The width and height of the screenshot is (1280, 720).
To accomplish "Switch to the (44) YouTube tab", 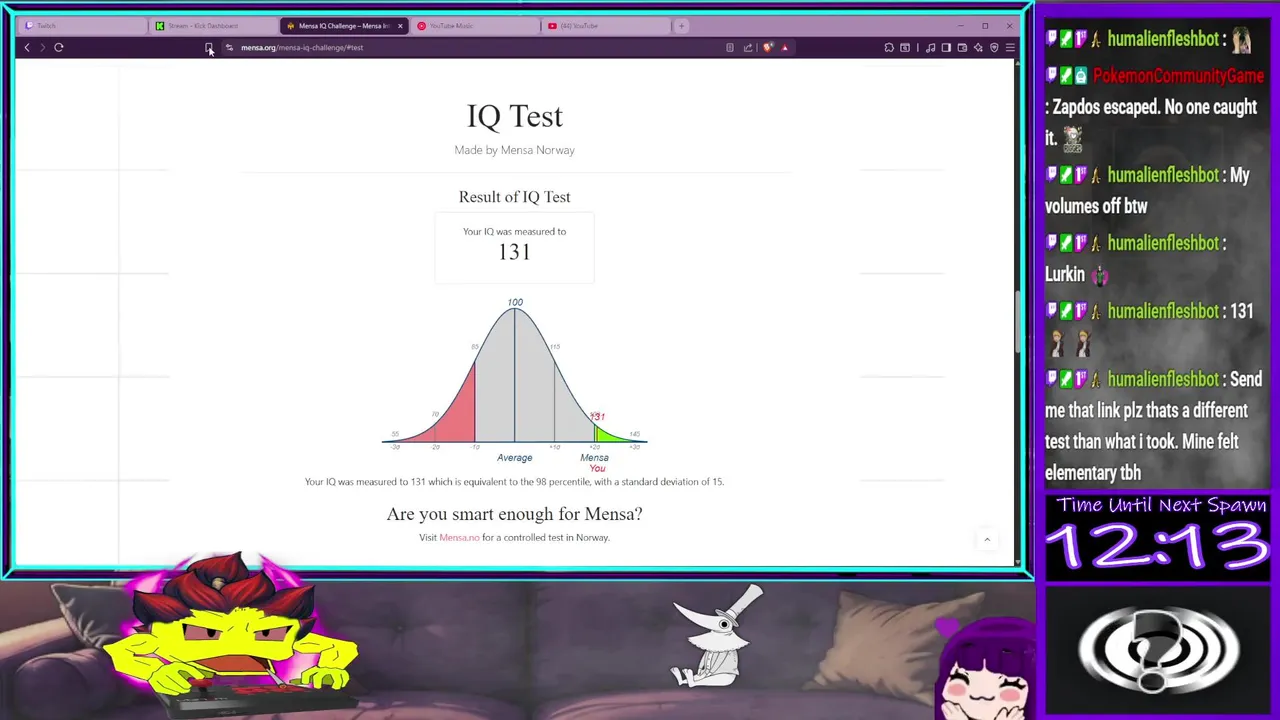I will (604, 26).
